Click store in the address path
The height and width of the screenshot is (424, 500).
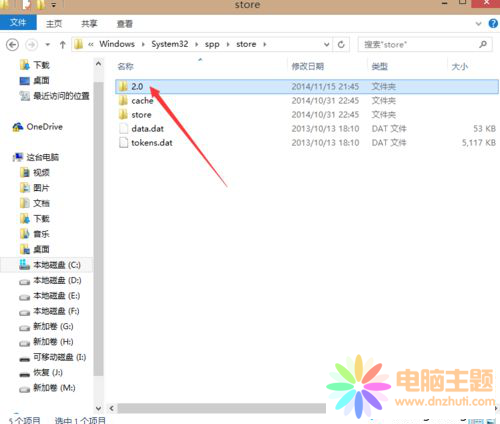click(246, 44)
